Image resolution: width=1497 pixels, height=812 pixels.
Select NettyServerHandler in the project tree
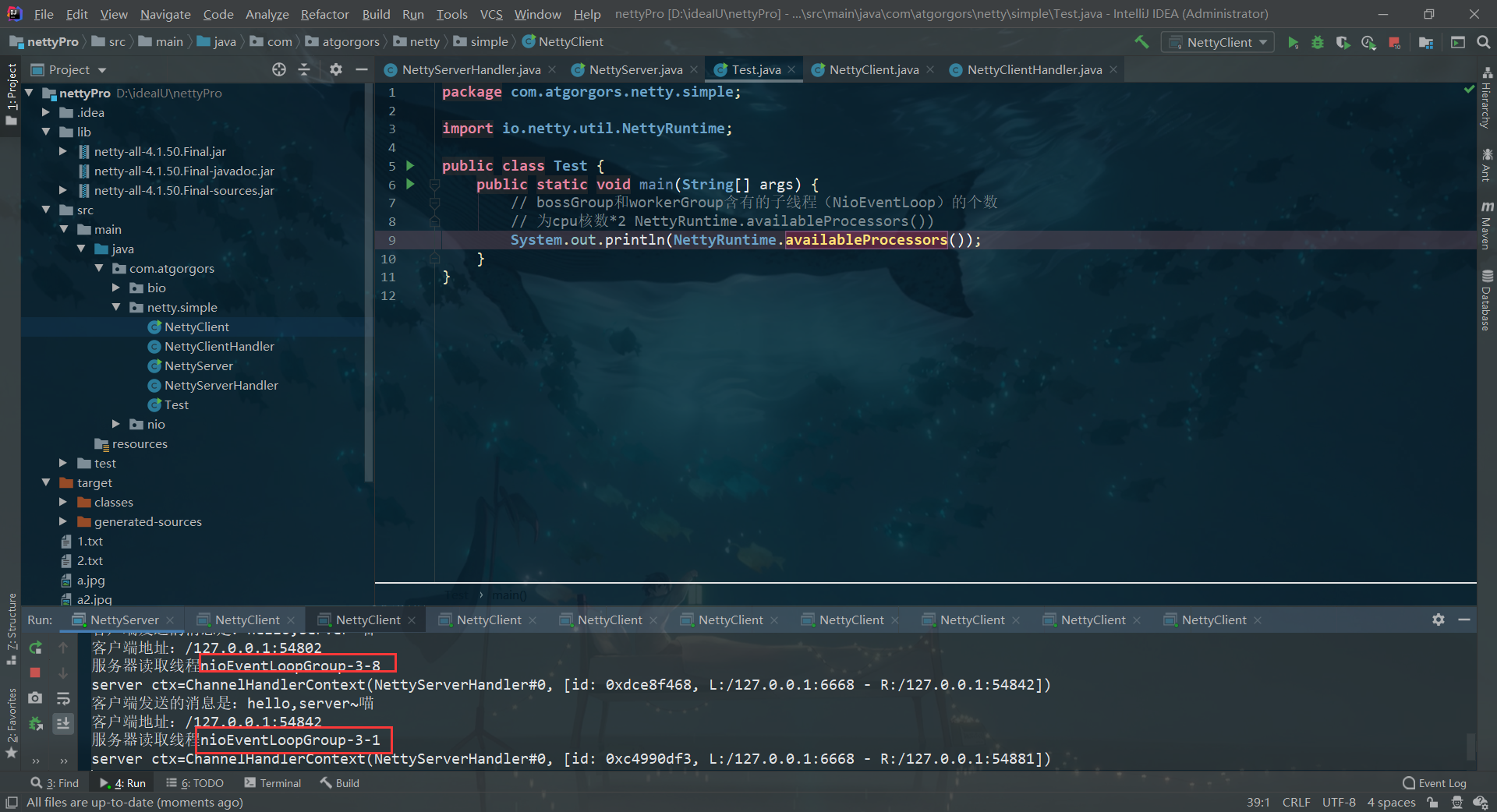(221, 385)
